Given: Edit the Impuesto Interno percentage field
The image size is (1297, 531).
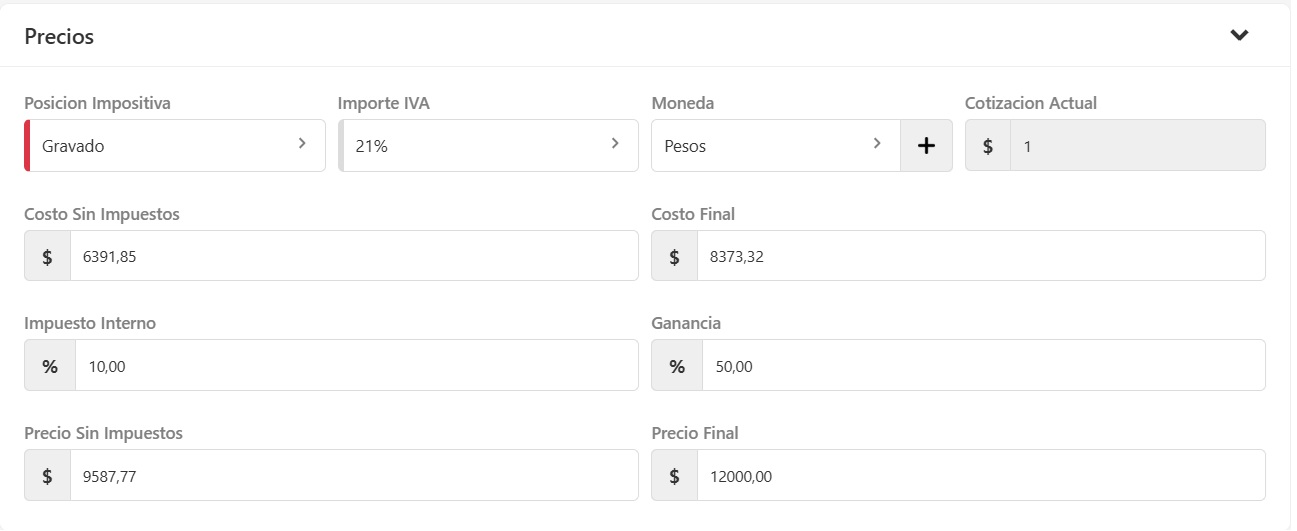Looking at the screenshot, I should point(355,366).
